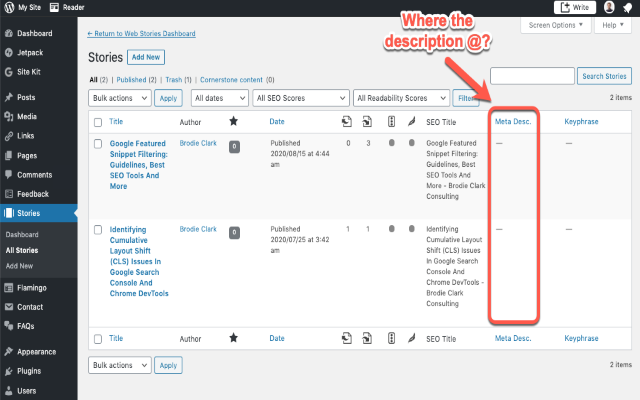Check the Identifying Cumulative Layout Shift story checkbox

(x=98, y=229)
